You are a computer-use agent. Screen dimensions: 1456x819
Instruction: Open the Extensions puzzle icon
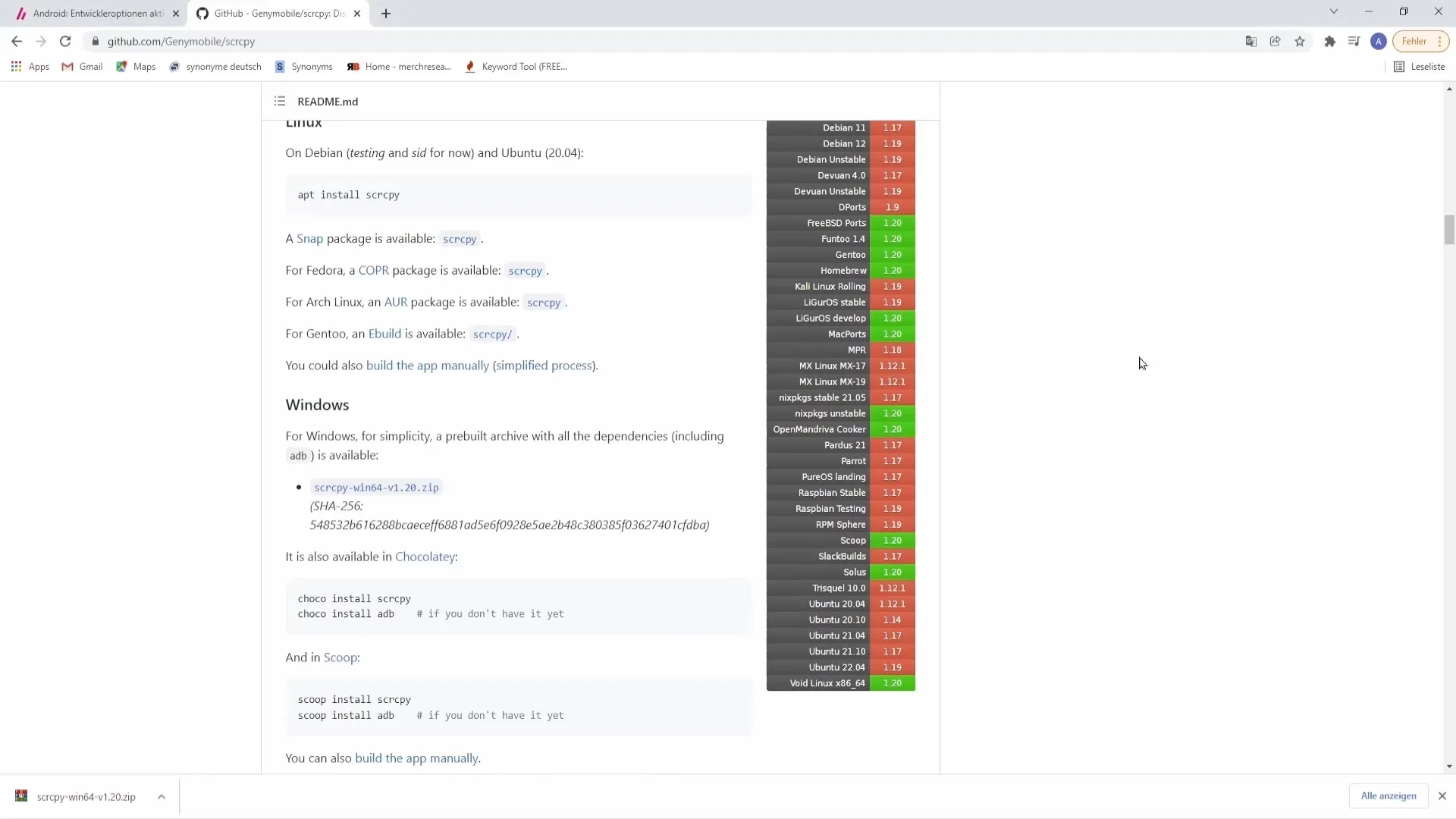[x=1329, y=42]
